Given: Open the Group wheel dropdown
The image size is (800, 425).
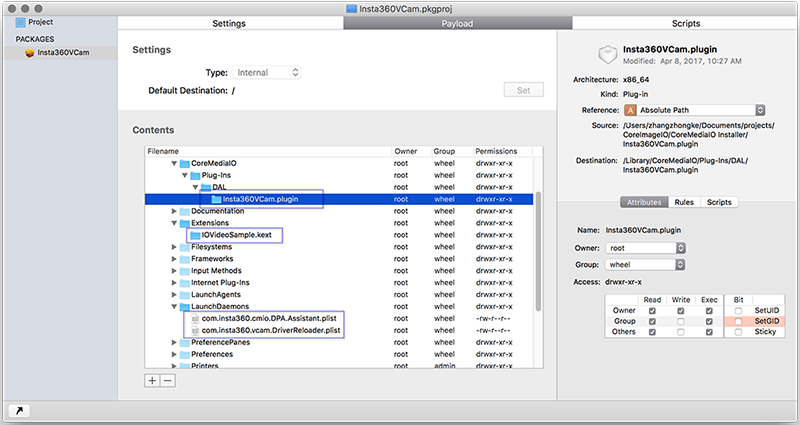Looking at the screenshot, I should tap(645, 265).
